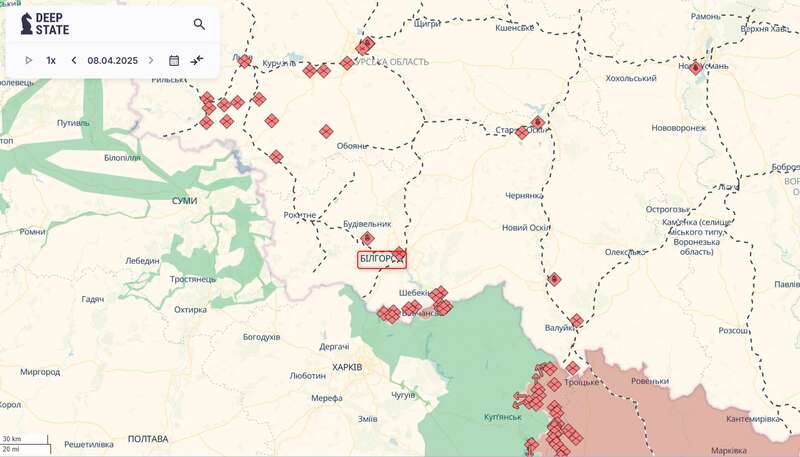Click the red marker in the top-right corner

coord(696,68)
